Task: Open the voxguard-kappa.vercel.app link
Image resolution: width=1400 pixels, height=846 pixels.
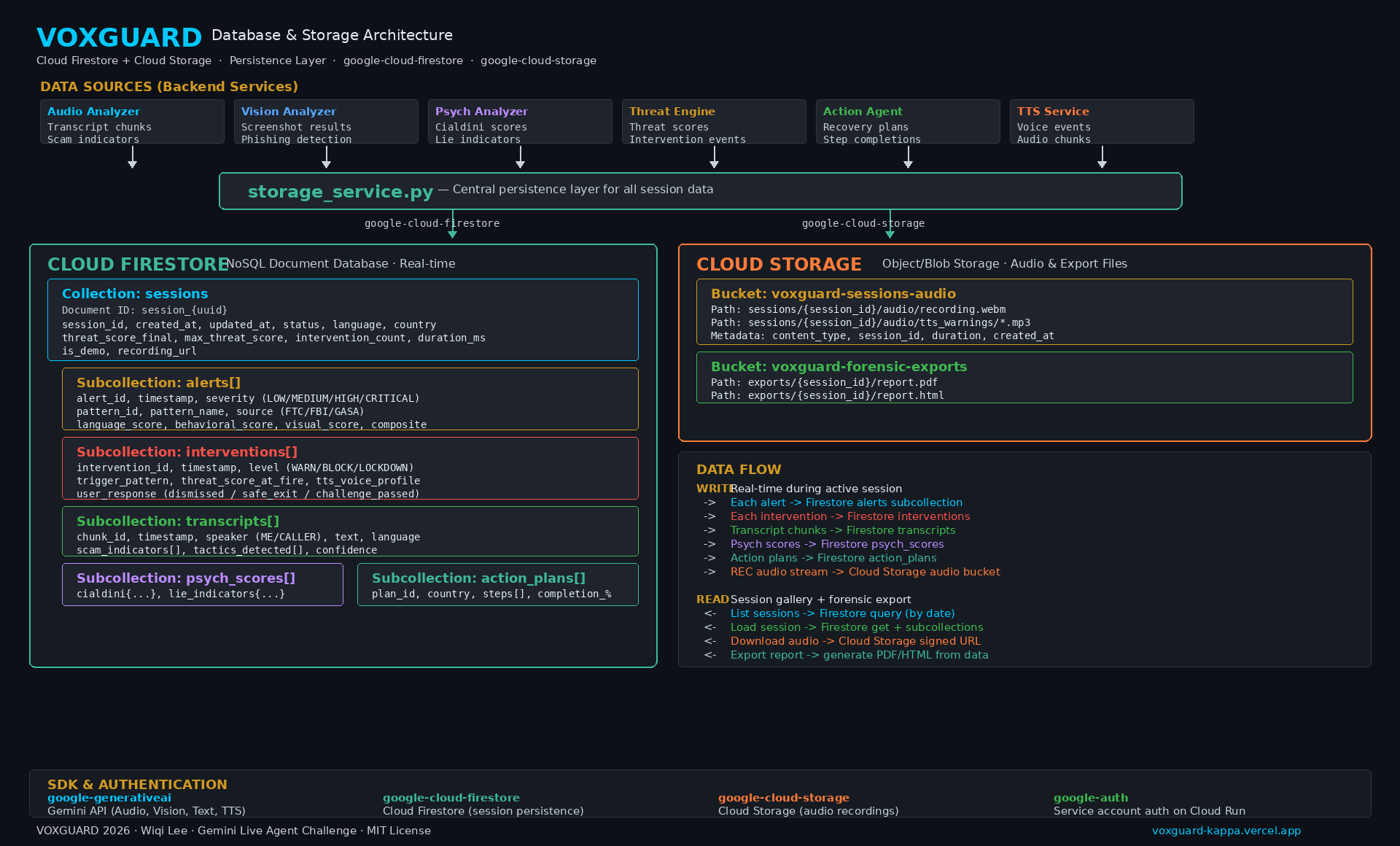Action: [x=1226, y=831]
